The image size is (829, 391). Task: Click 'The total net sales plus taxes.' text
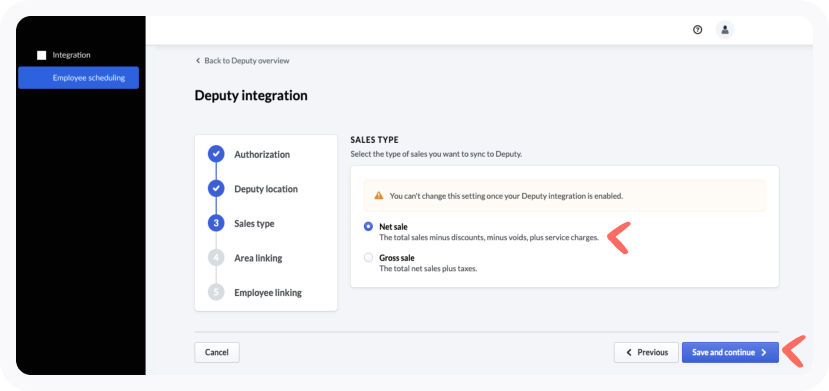pyautogui.click(x=428, y=269)
